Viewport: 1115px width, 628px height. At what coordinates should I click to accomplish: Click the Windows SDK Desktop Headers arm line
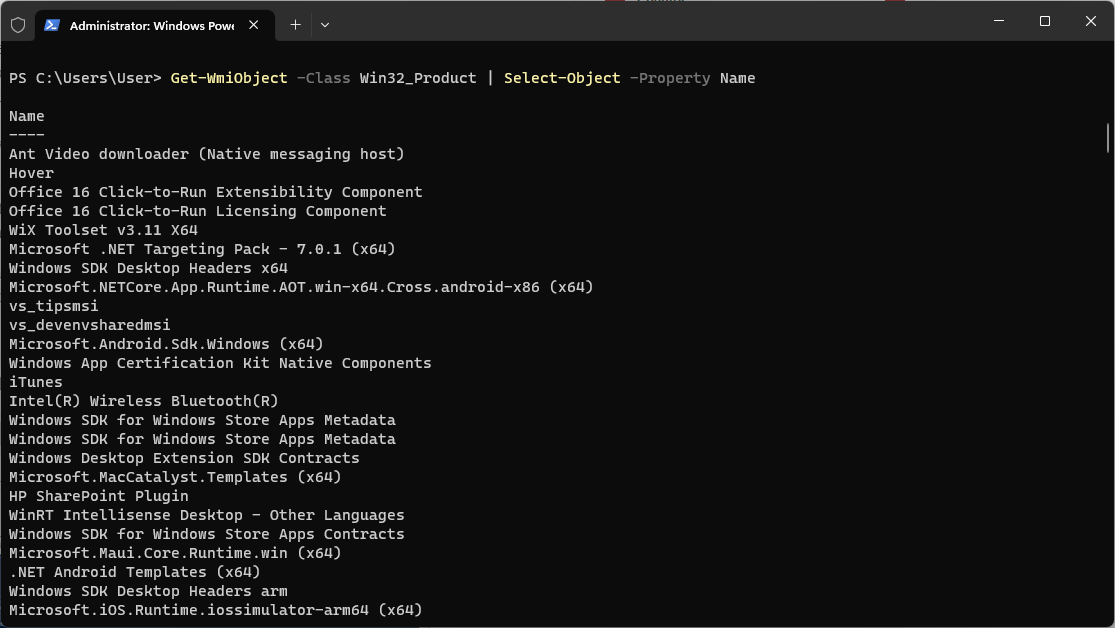[148, 591]
